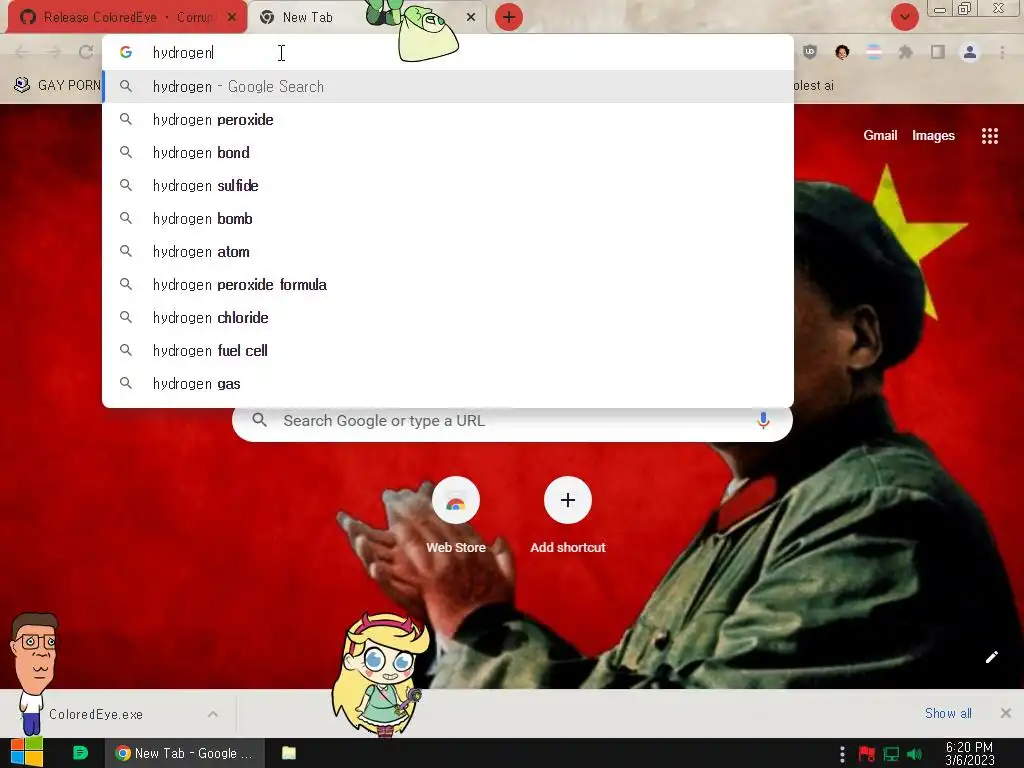Select the 'hydrogen fuel cell' suggestion

coord(448,350)
